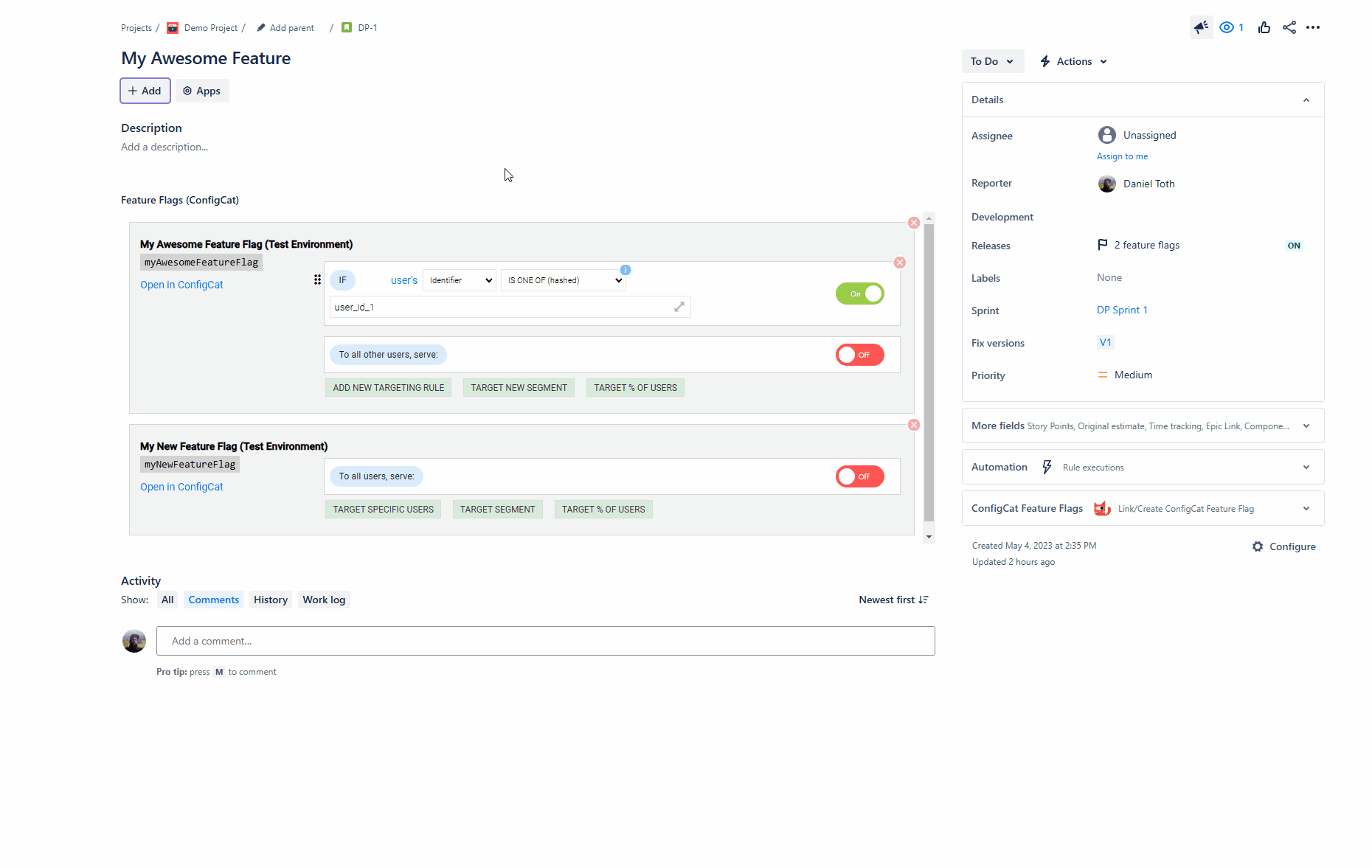
Task: Give feedback via the megaphone icon
Action: (1201, 27)
